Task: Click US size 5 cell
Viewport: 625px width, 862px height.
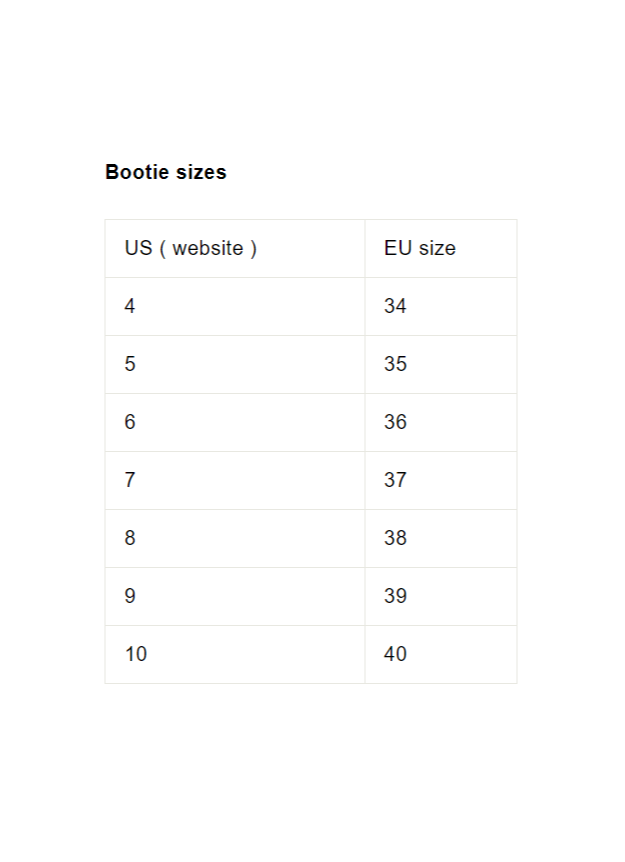Action: [x=235, y=364]
